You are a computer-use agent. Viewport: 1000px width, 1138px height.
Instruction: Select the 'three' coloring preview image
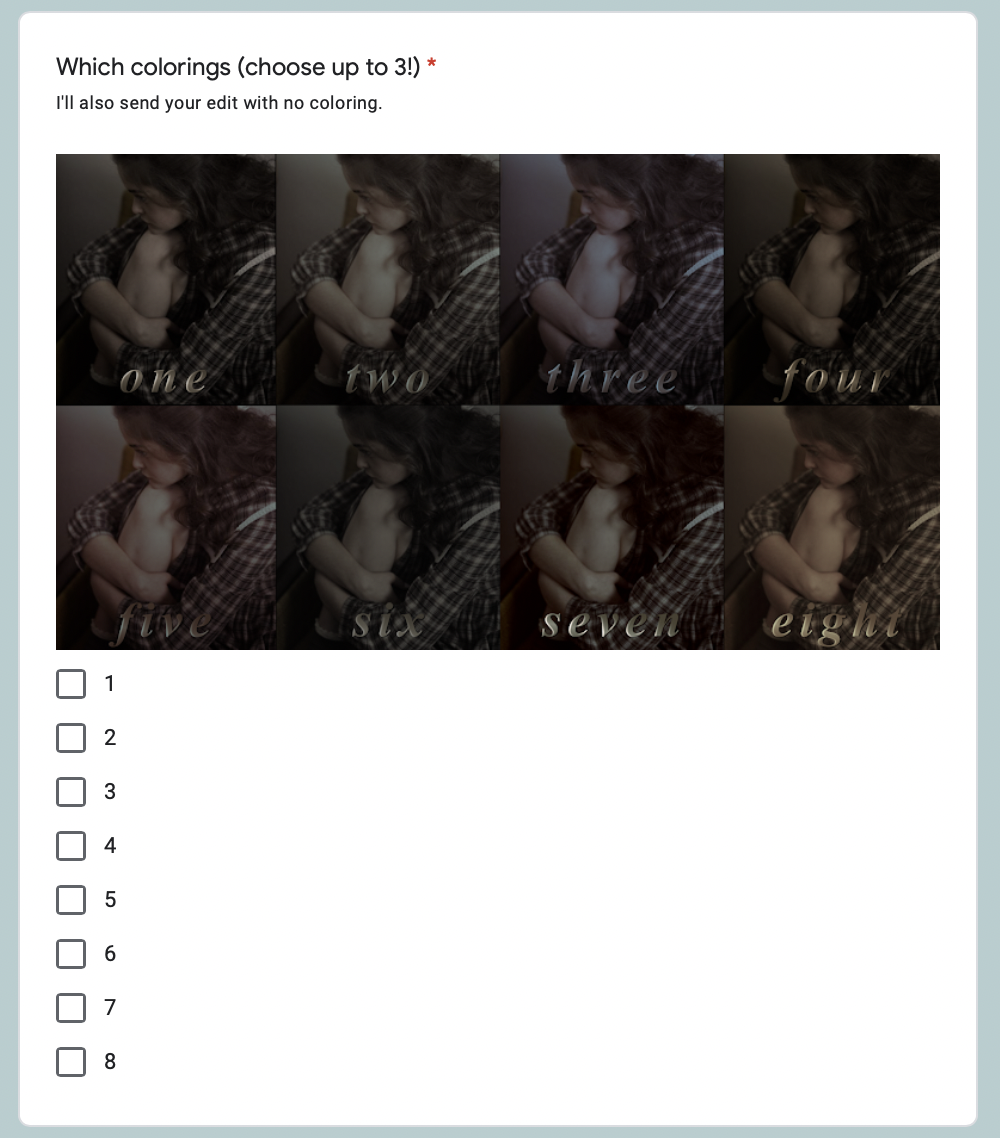(612, 279)
